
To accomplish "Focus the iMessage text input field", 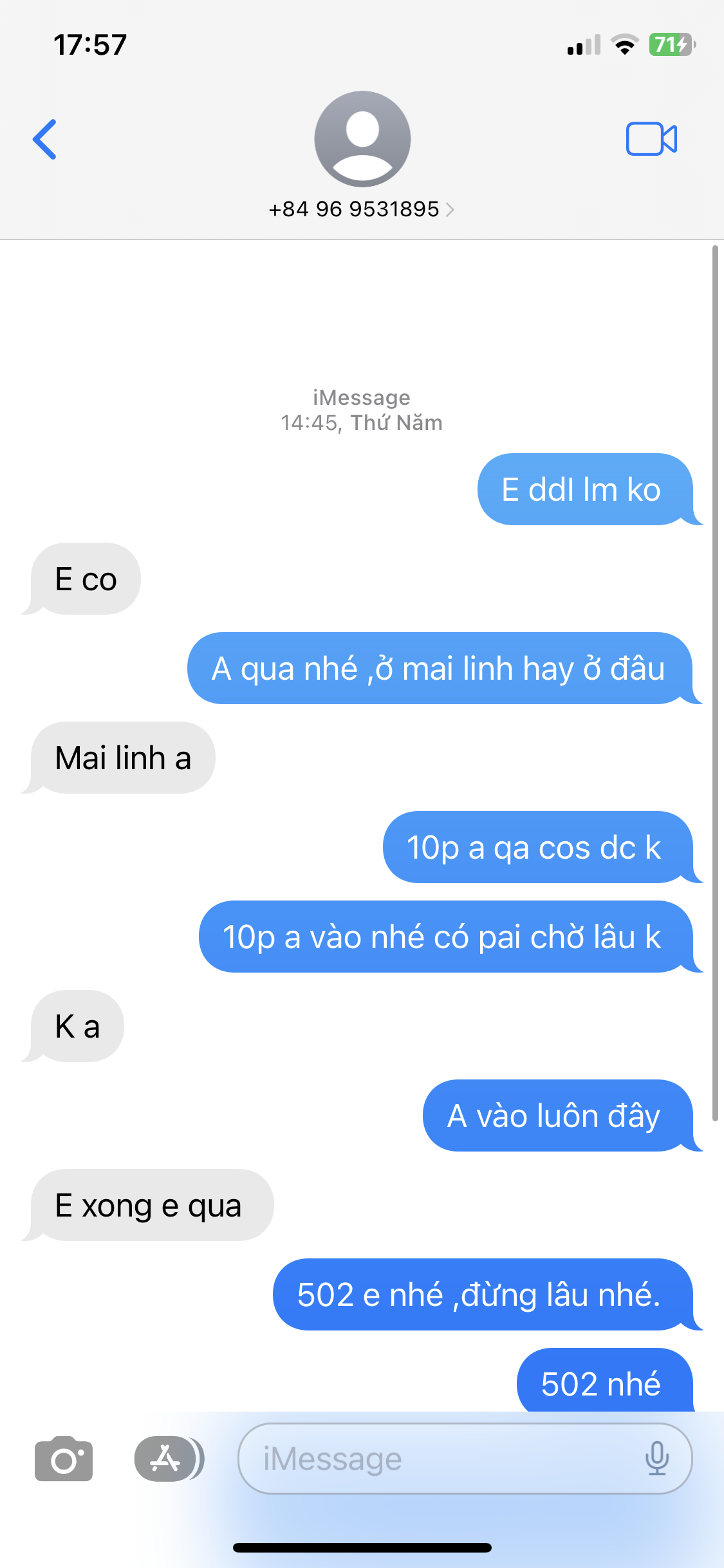I will [465, 1459].
